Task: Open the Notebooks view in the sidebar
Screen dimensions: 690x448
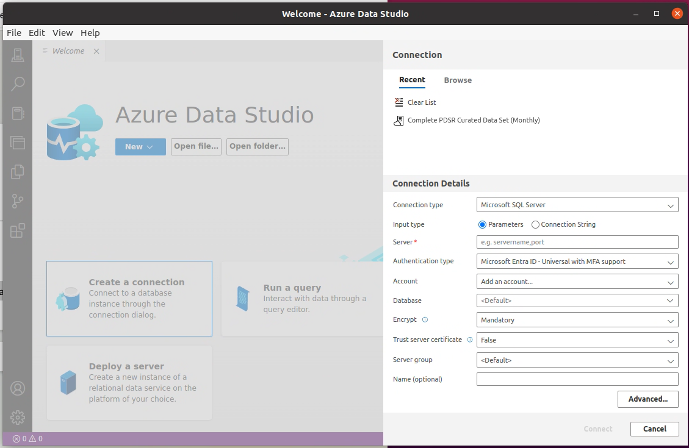Action: click(x=17, y=114)
